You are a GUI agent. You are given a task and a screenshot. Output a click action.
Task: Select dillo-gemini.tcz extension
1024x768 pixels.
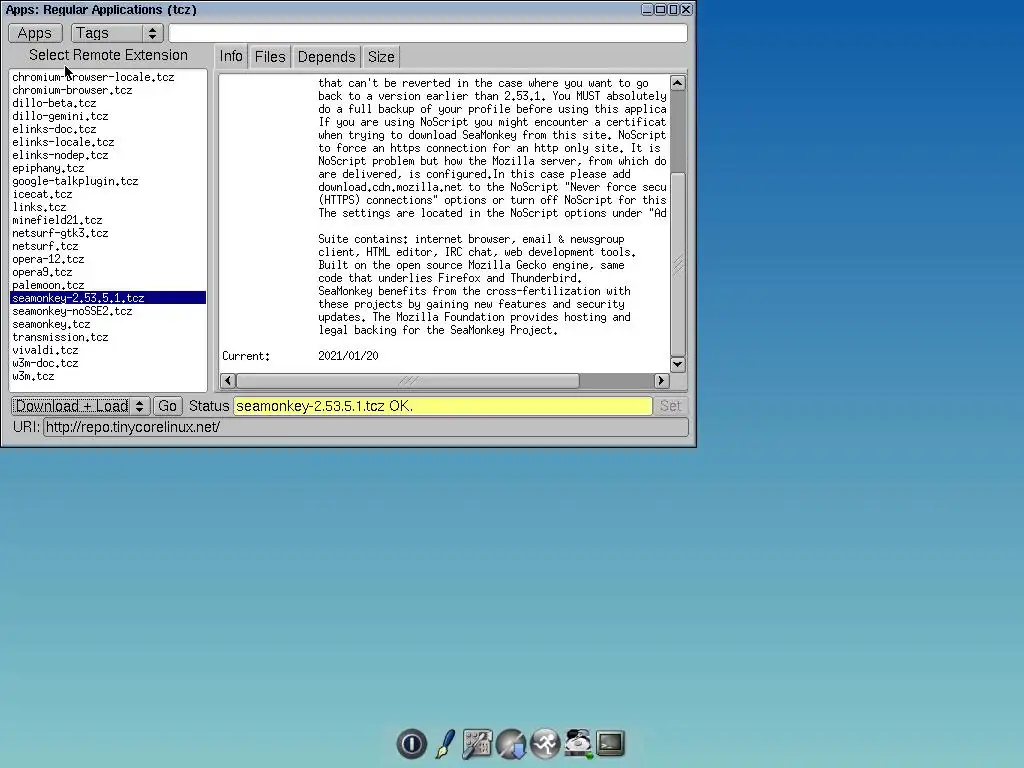click(108, 116)
